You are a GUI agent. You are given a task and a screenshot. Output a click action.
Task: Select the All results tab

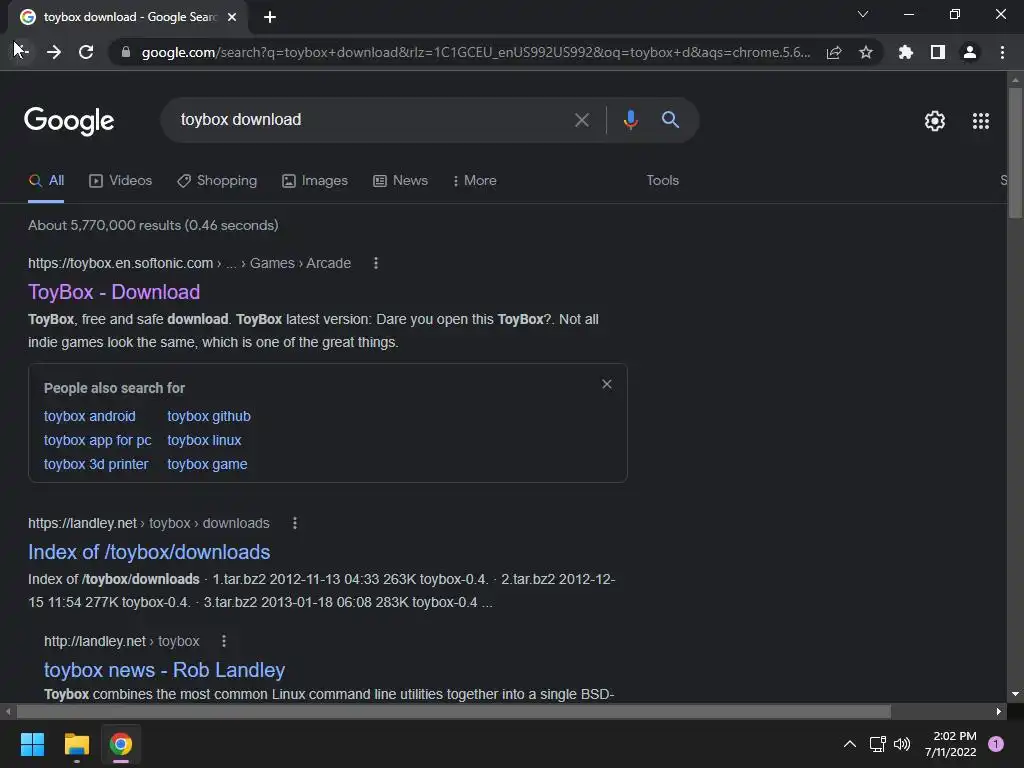(46, 181)
